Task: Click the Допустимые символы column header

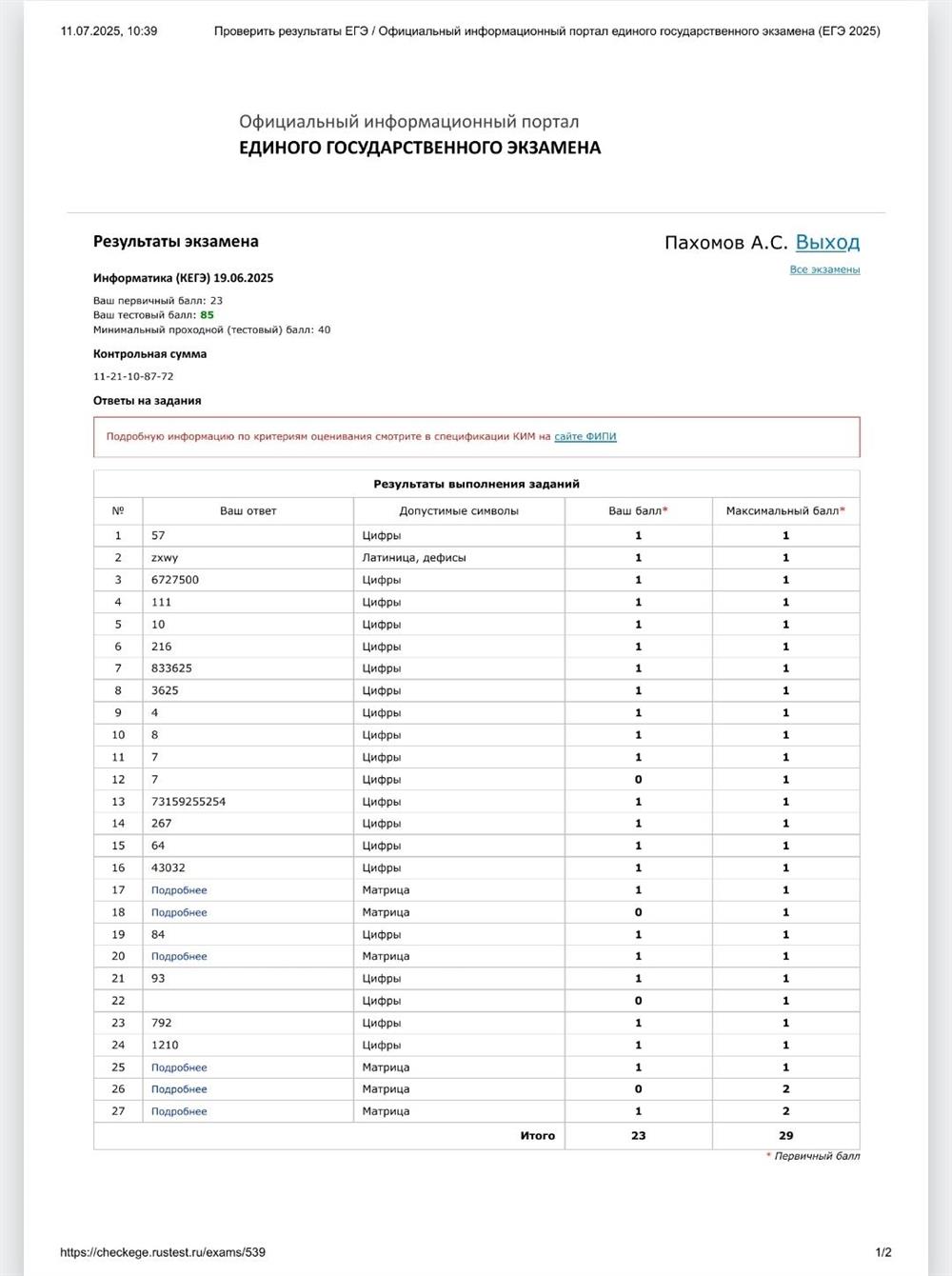Action: pyautogui.click(x=459, y=511)
